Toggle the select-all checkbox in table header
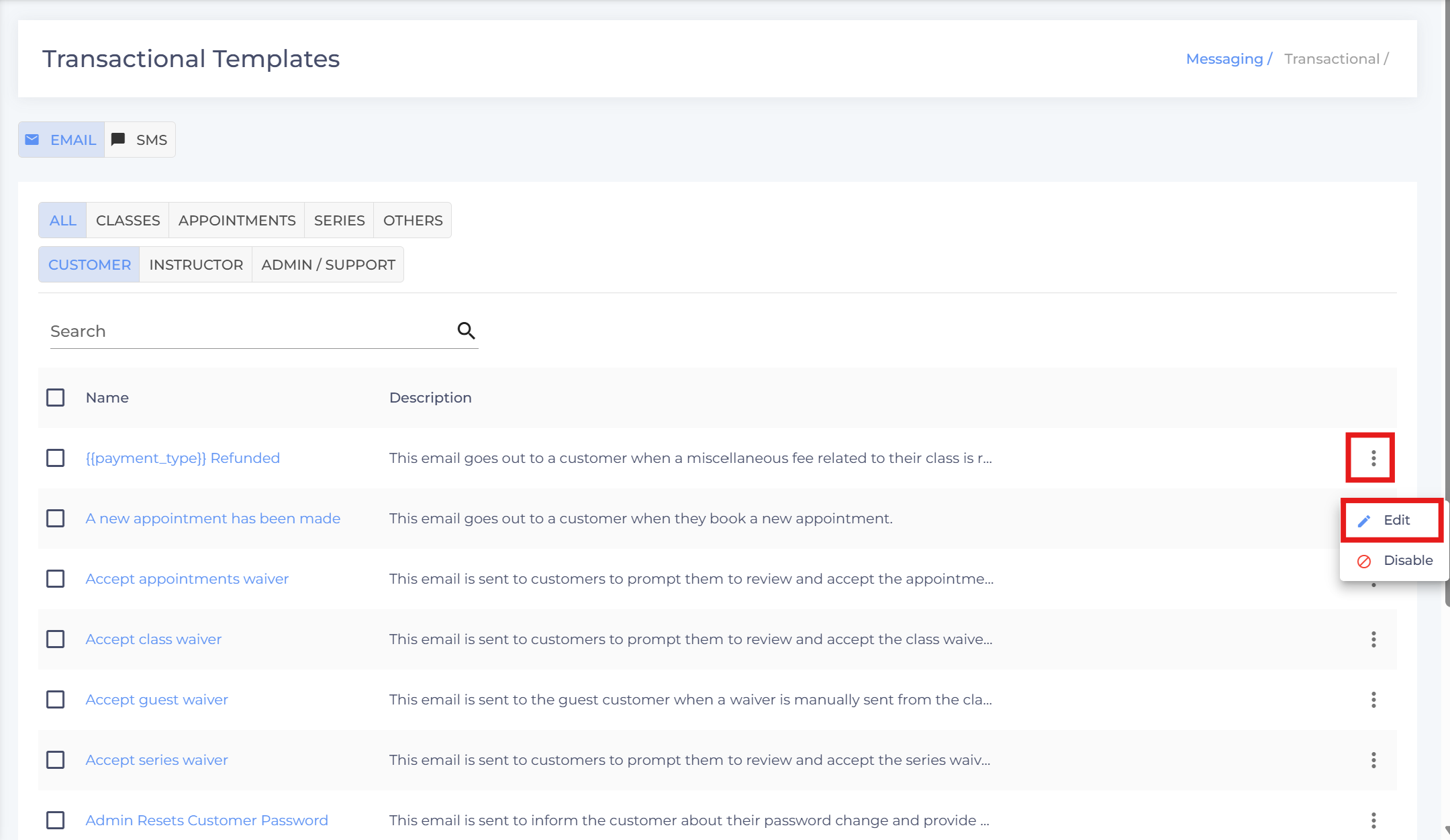The image size is (1450, 840). 56,398
